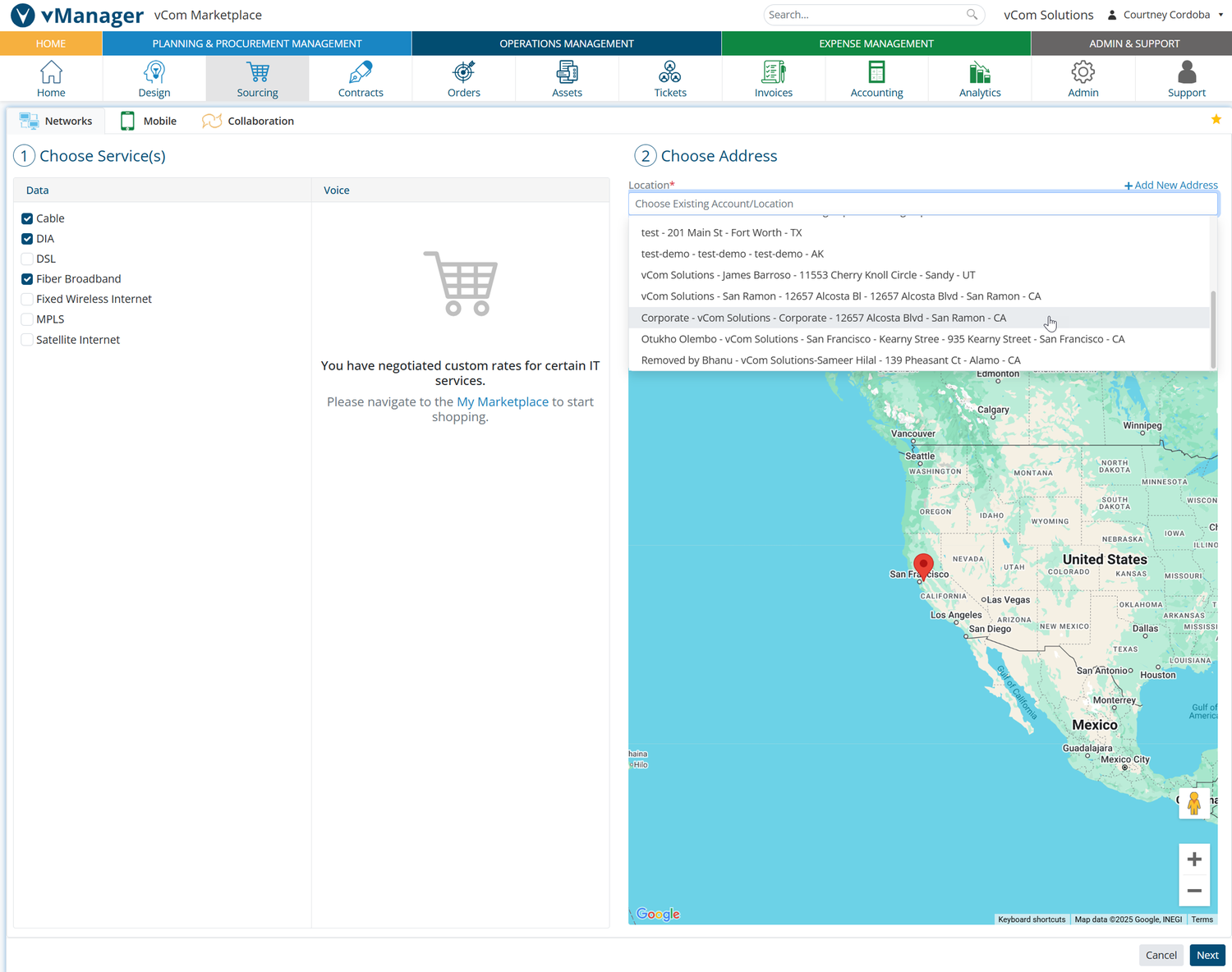Click the location dropdown list scrollbar
Viewport: 1232px width, 972px height.
tap(1213, 328)
